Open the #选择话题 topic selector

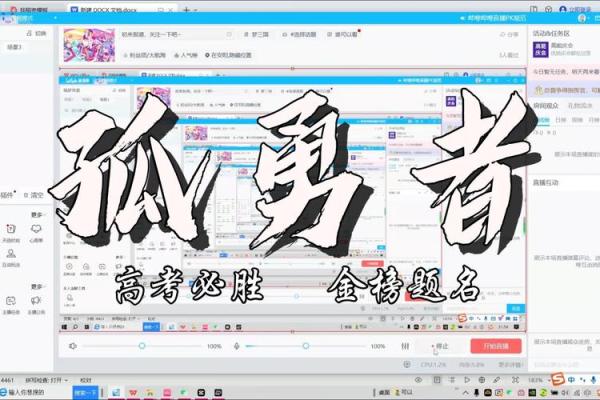tap(300, 34)
